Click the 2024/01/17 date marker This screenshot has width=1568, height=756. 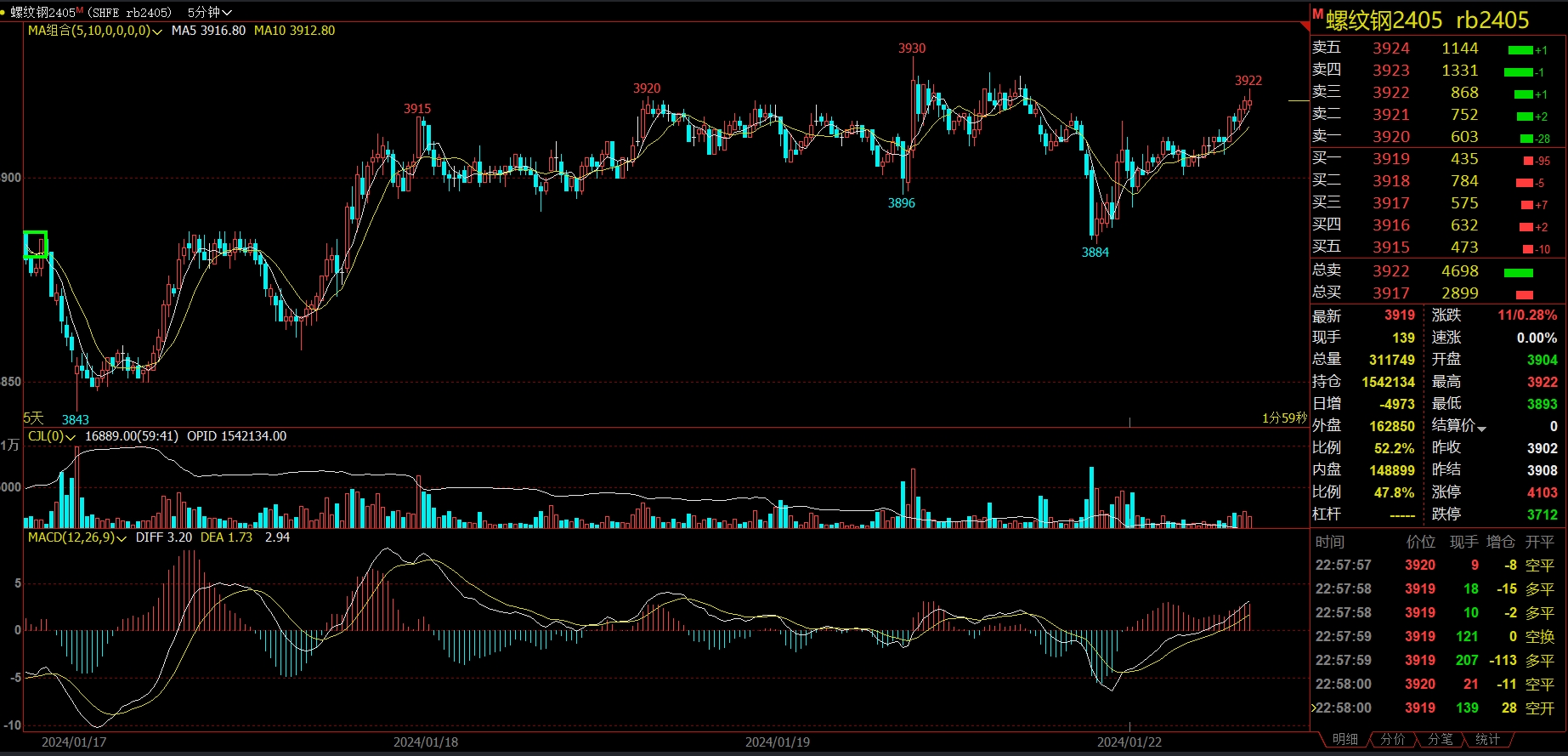[x=74, y=742]
